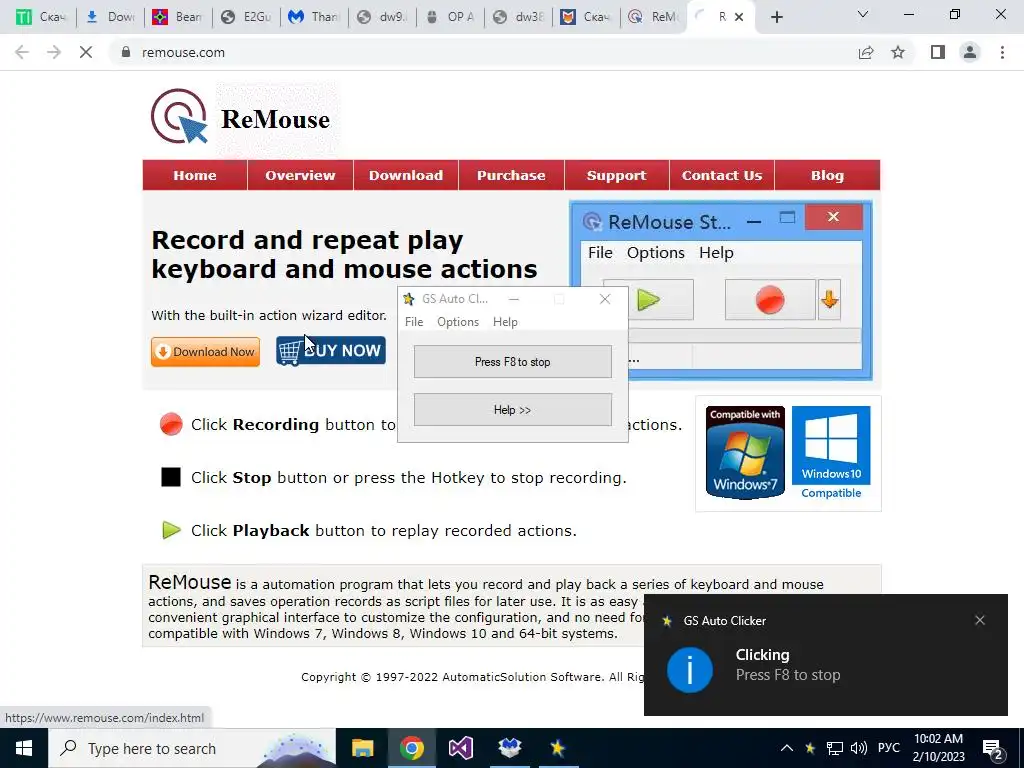This screenshot has height=768, width=1024.
Task: Click the Help >> button
Action: pyautogui.click(x=513, y=409)
